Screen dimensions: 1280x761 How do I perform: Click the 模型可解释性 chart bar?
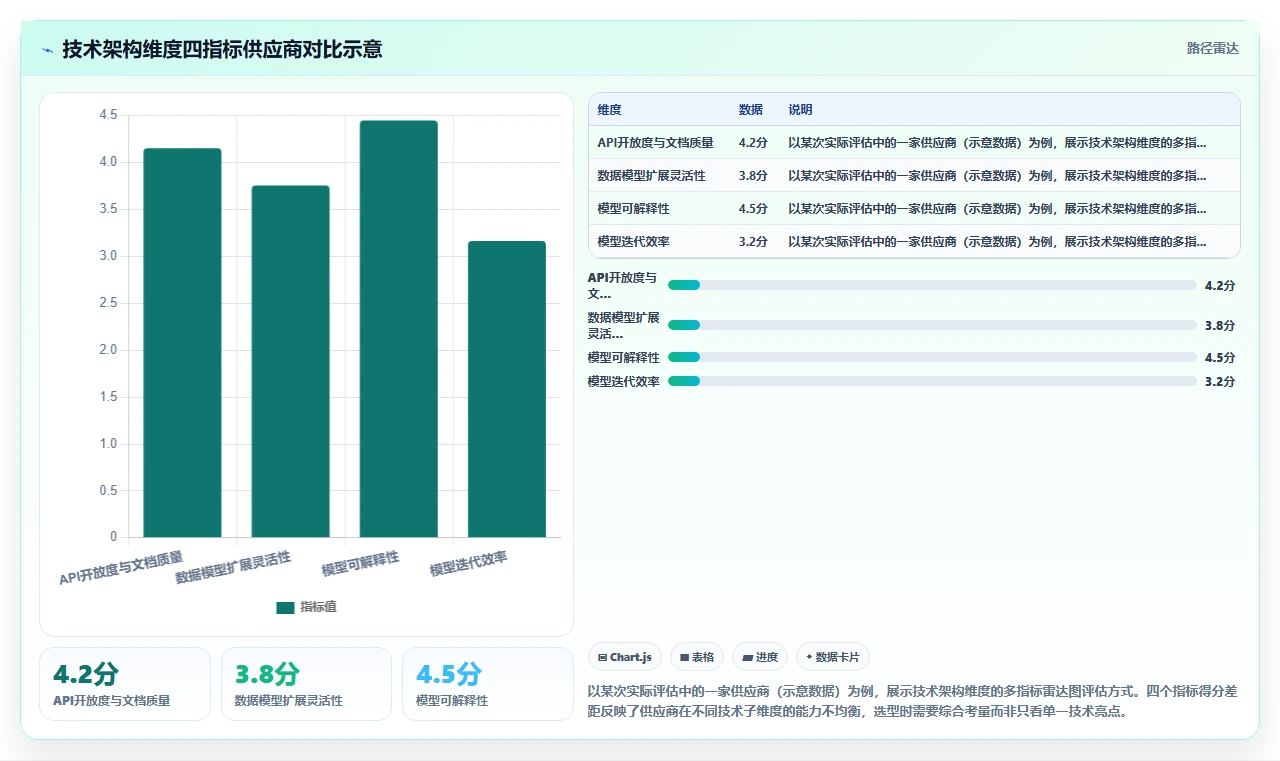click(x=399, y=329)
